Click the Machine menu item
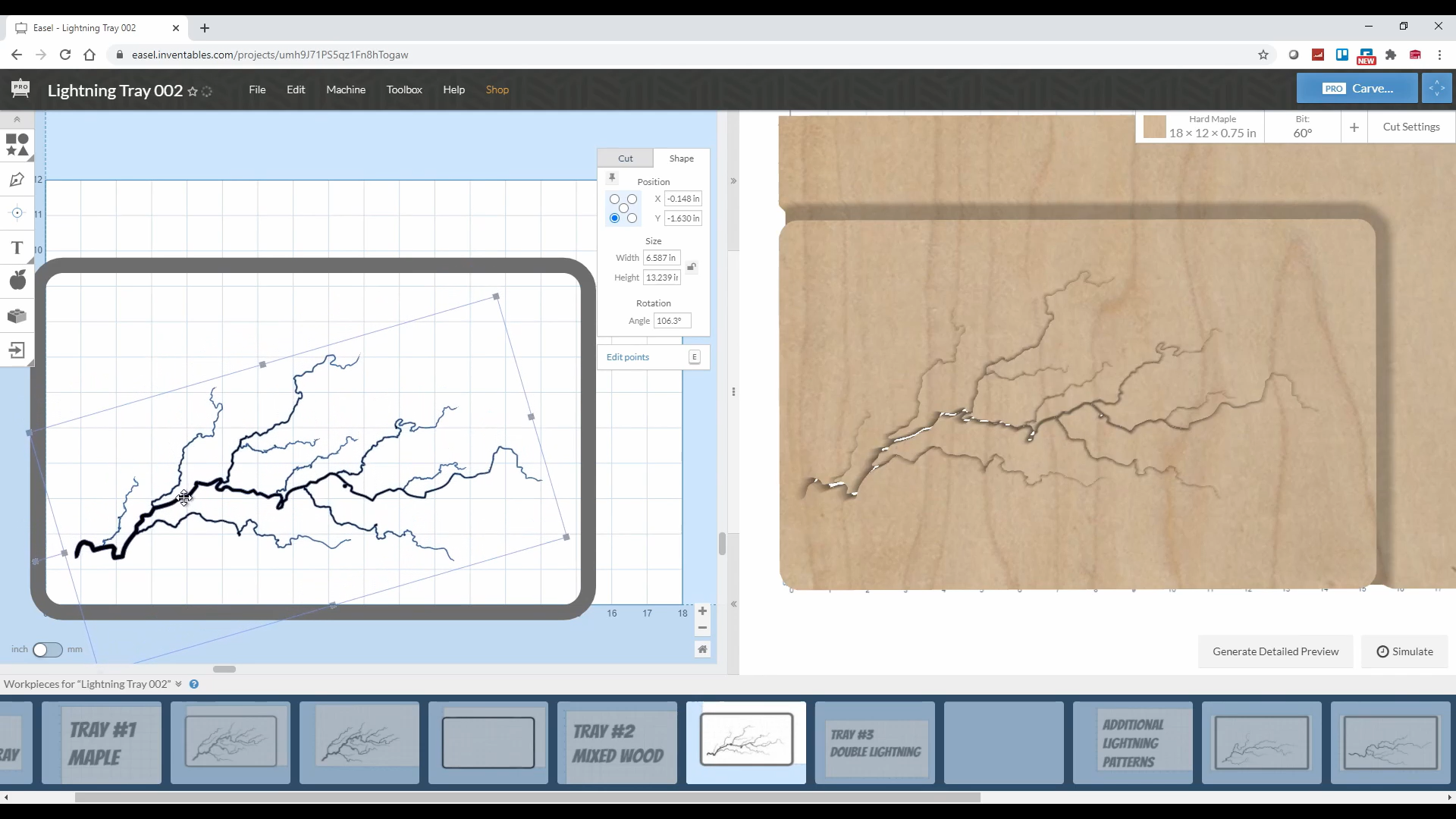The image size is (1456, 819). [x=346, y=89]
